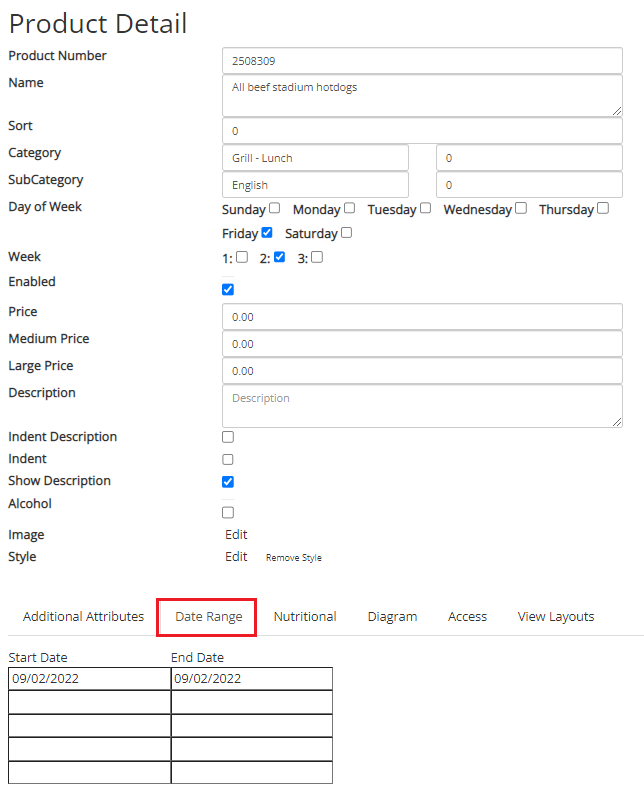
Task: Click the Edit link next to Image
Action: (236, 534)
